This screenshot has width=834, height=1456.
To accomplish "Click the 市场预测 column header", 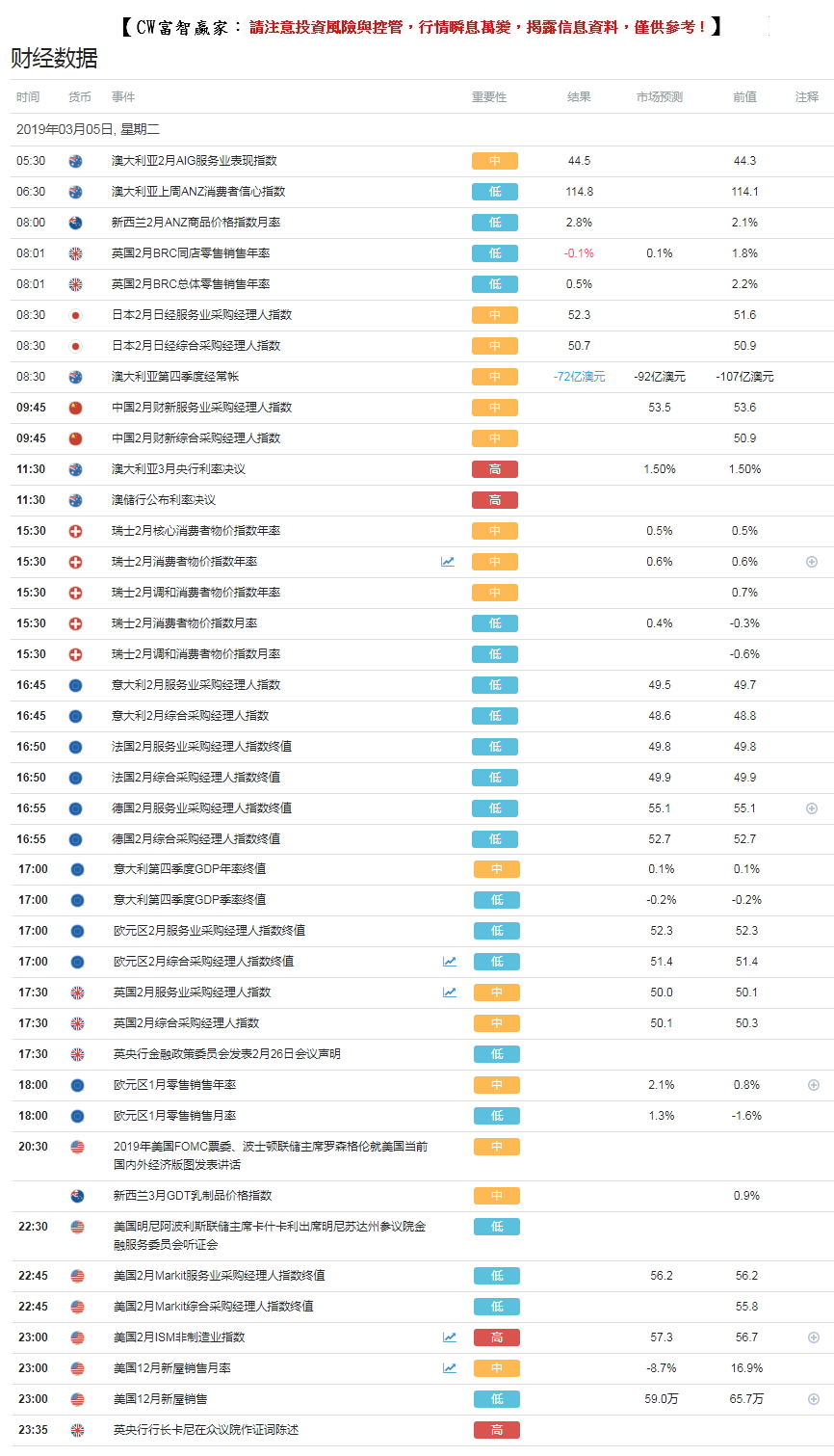I will pos(660,97).
